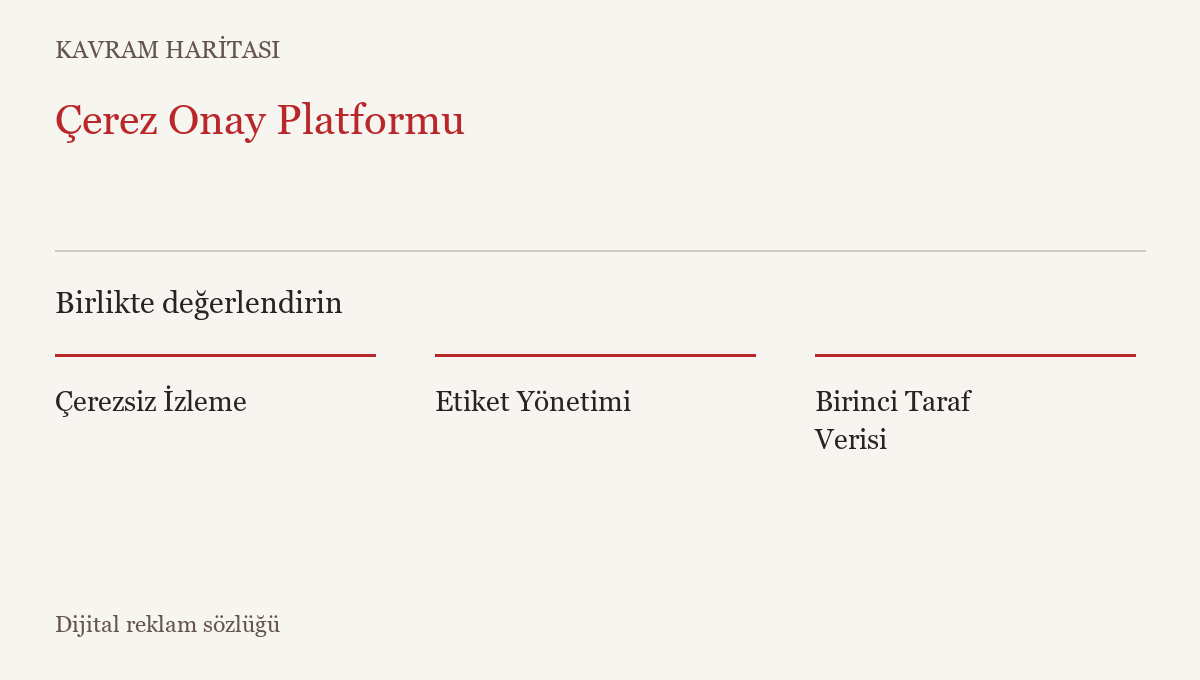Click red bar above Etiket Yönetimi

[595, 355]
